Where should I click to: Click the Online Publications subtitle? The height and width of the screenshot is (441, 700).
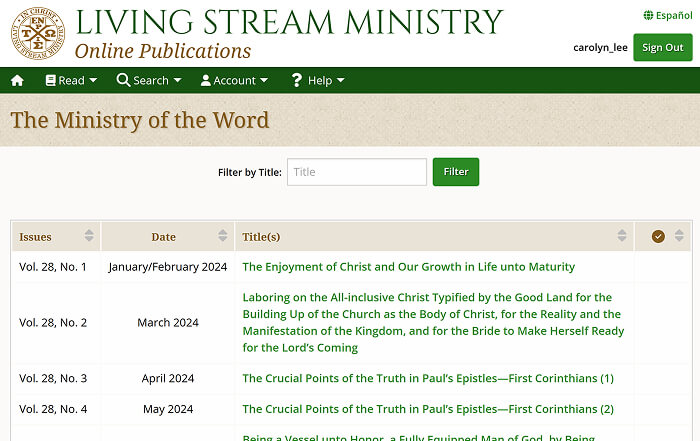click(x=163, y=51)
